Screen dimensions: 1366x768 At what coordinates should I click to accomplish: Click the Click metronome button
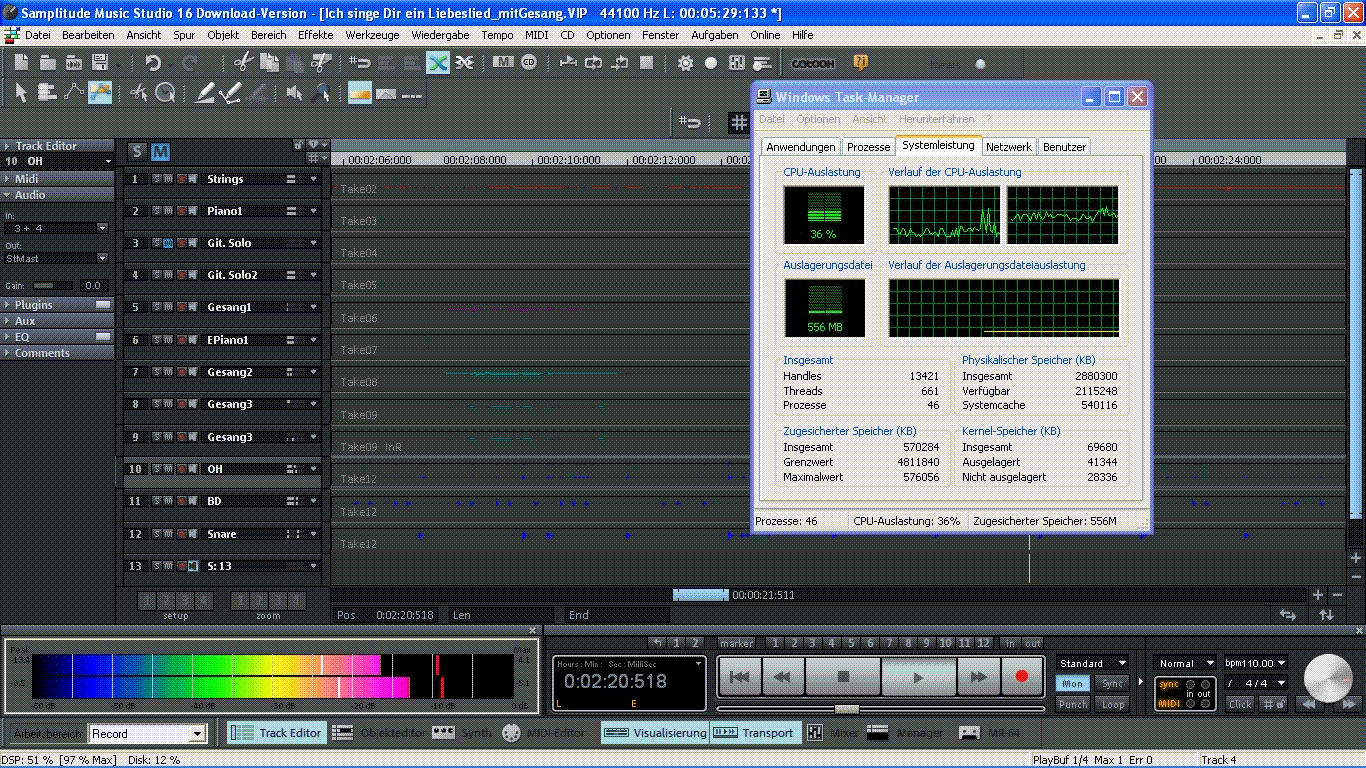click(1240, 704)
